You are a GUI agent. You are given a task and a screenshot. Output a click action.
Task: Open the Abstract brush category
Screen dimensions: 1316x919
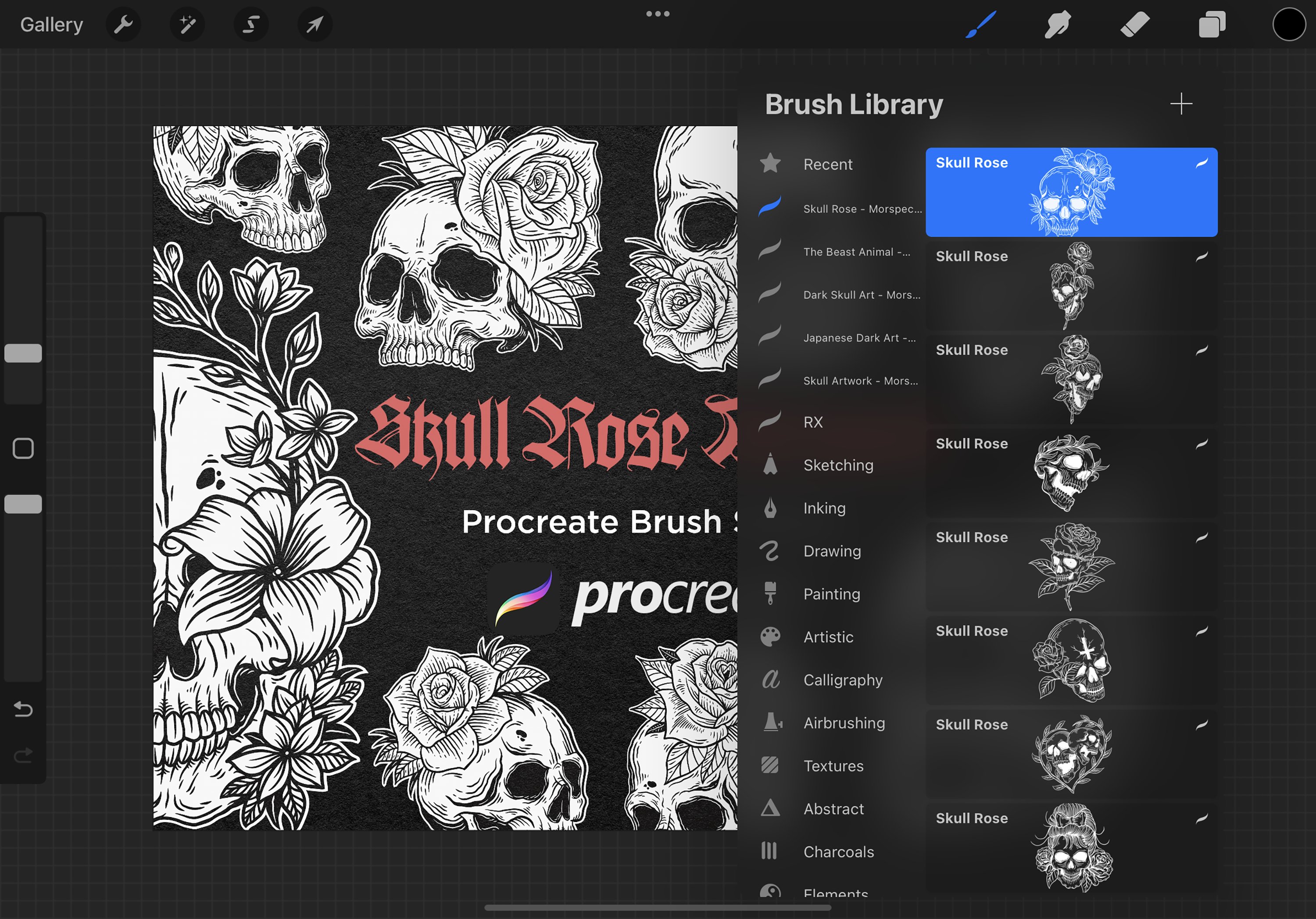[833, 809]
